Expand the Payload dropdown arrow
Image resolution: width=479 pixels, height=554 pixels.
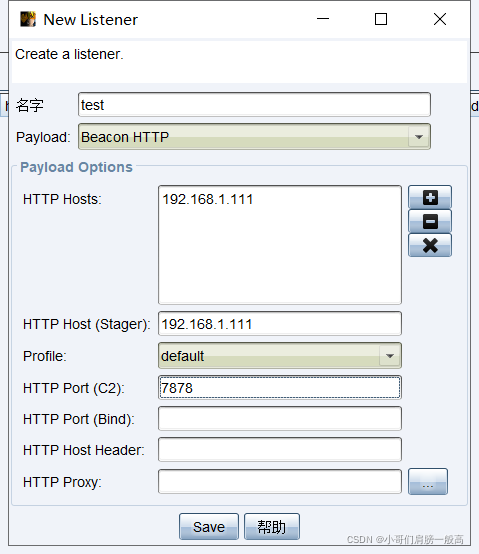(x=419, y=137)
